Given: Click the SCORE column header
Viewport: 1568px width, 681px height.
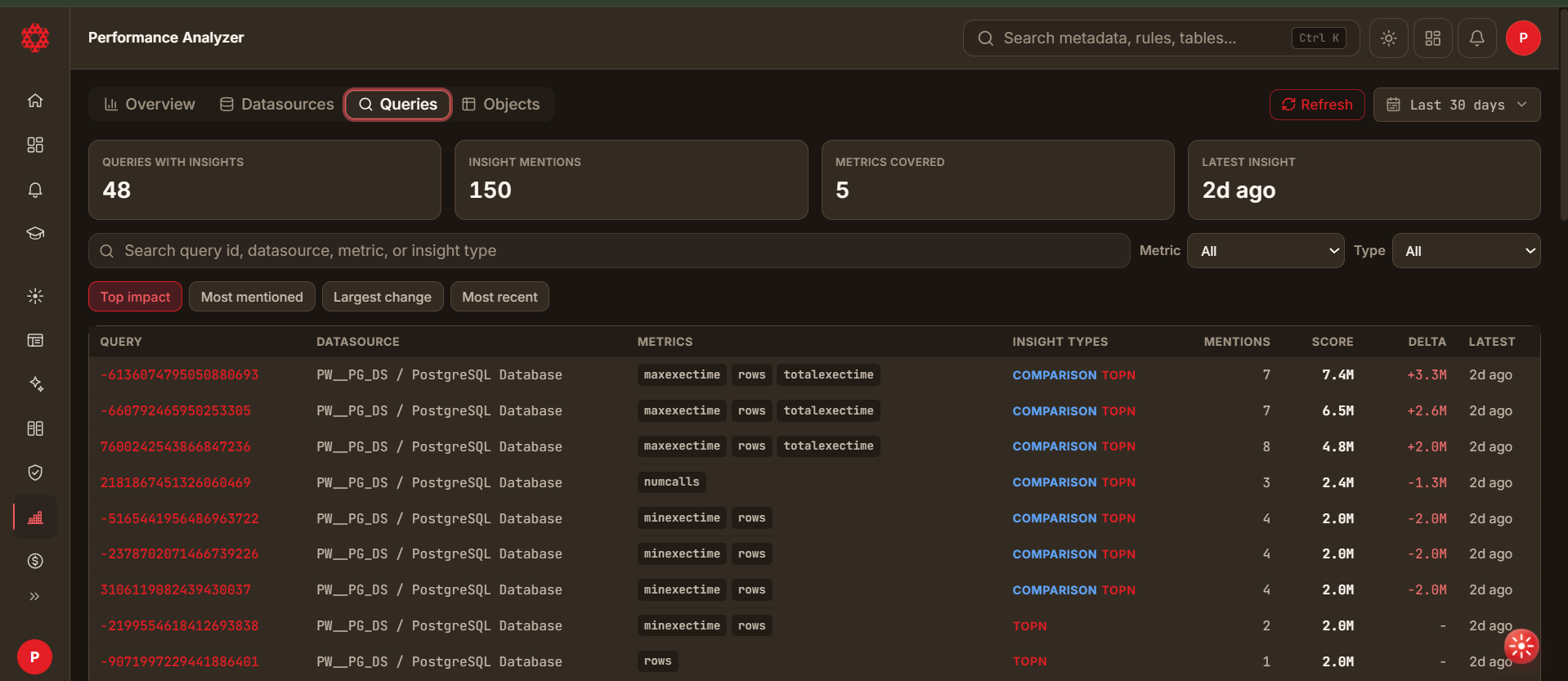Looking at the screenshot, I should coord(1333,342).
